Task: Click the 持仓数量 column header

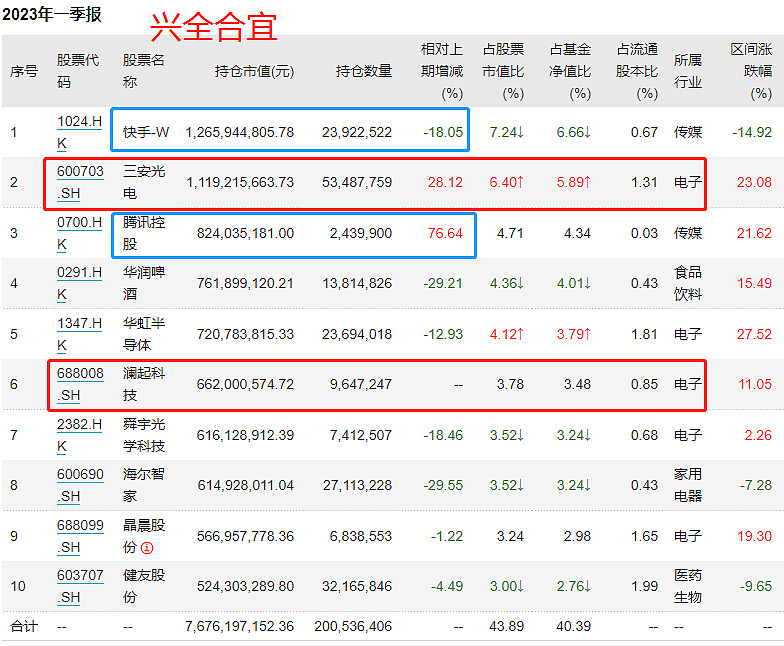Action: [x=364, y=71]
